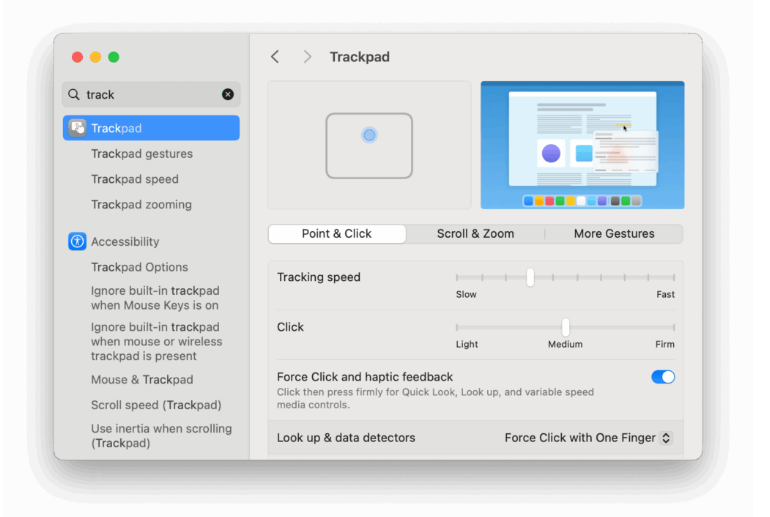
Task: Click the magnifying glass search icon
Action: 74,94
